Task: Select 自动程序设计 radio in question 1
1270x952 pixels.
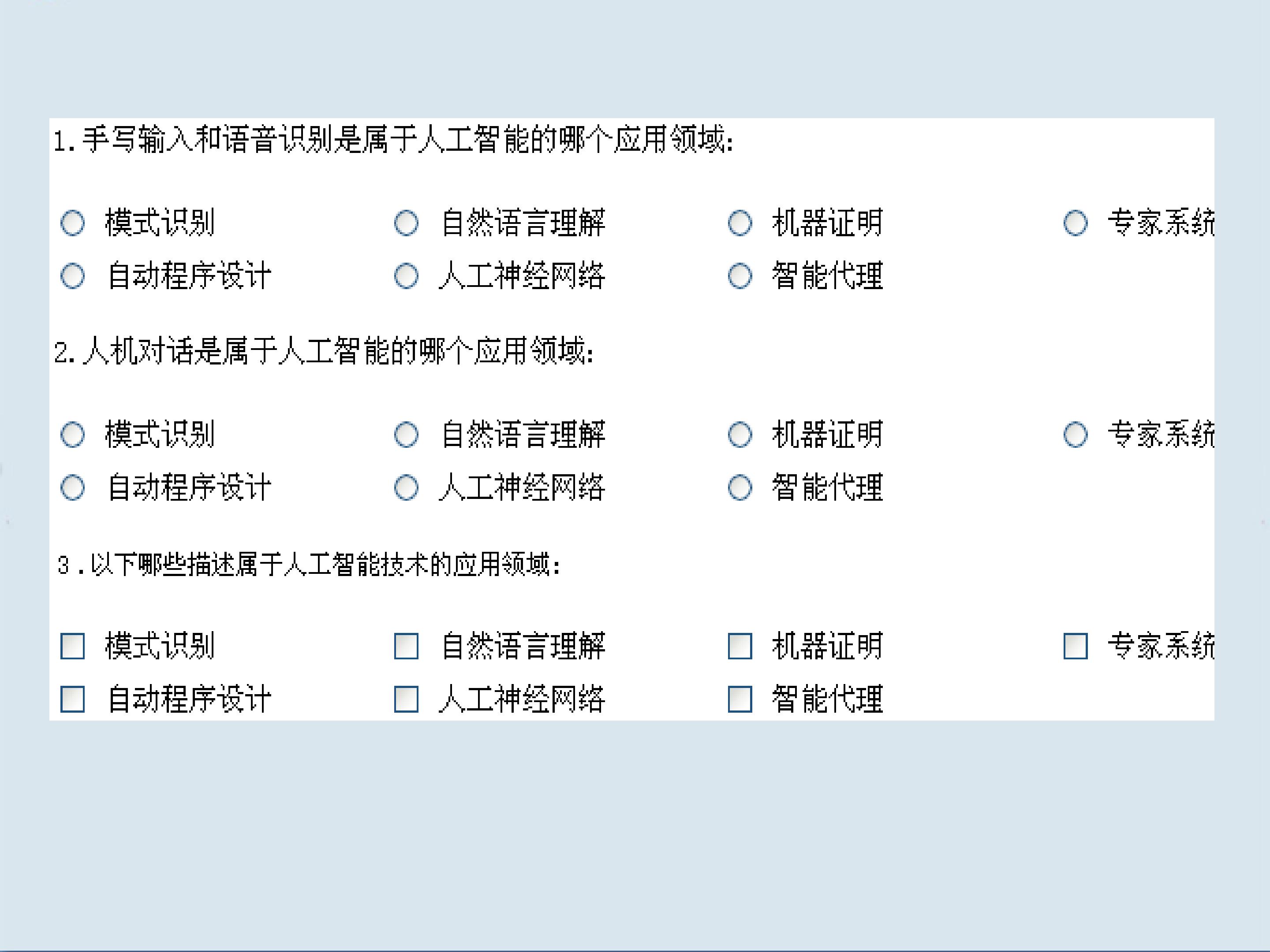Action: pyautogui.click(x=72, y=276)
